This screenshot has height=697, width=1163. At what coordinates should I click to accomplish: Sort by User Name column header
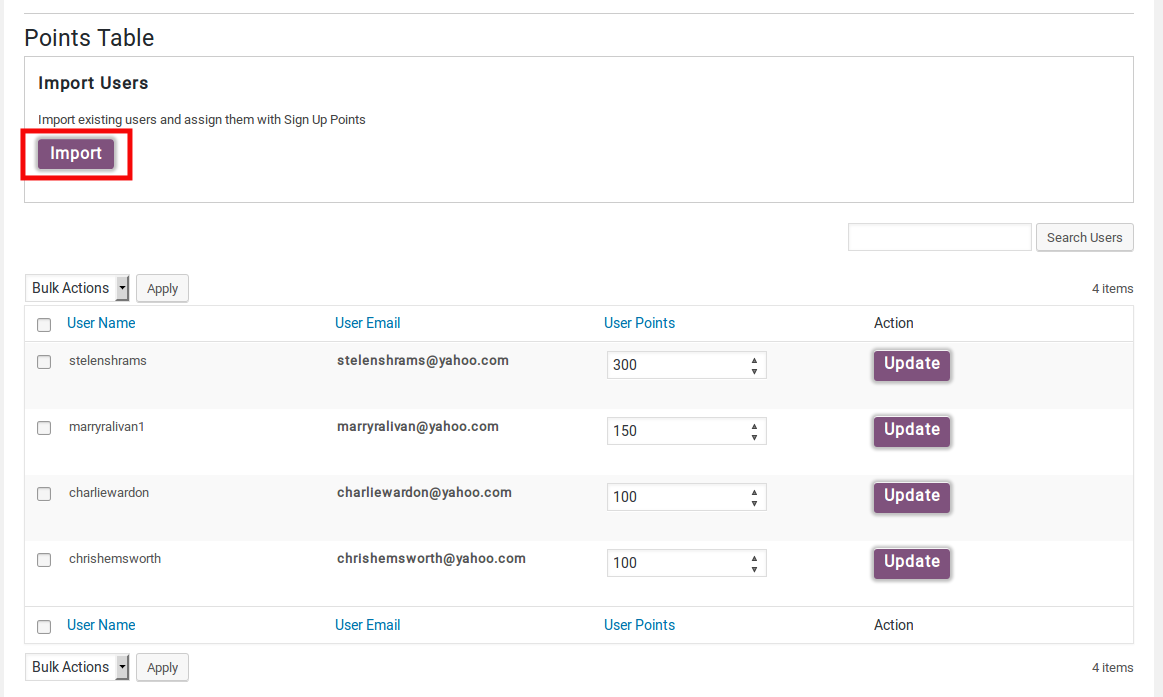coord(101,323)
